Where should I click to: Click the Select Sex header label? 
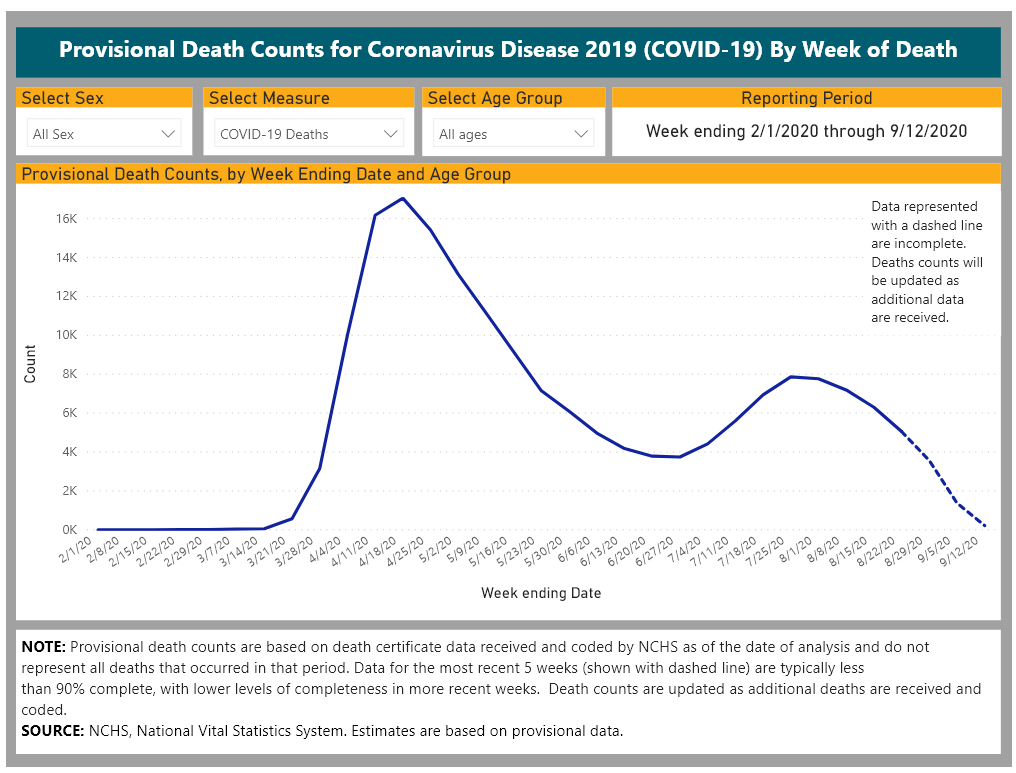(63, 98)
